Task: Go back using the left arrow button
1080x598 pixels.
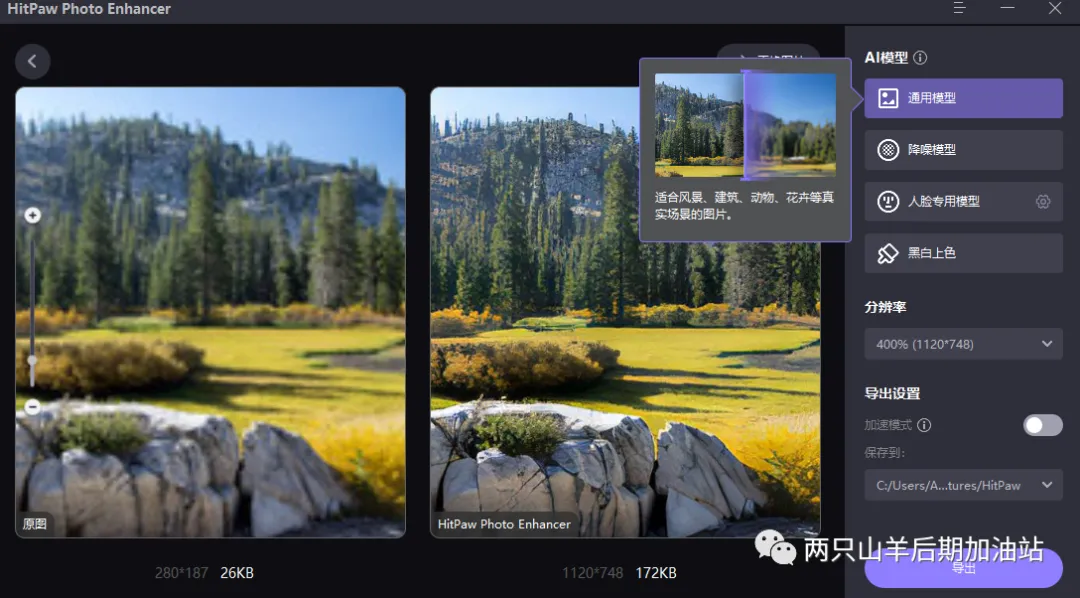Action: click(x=32, y=61)
